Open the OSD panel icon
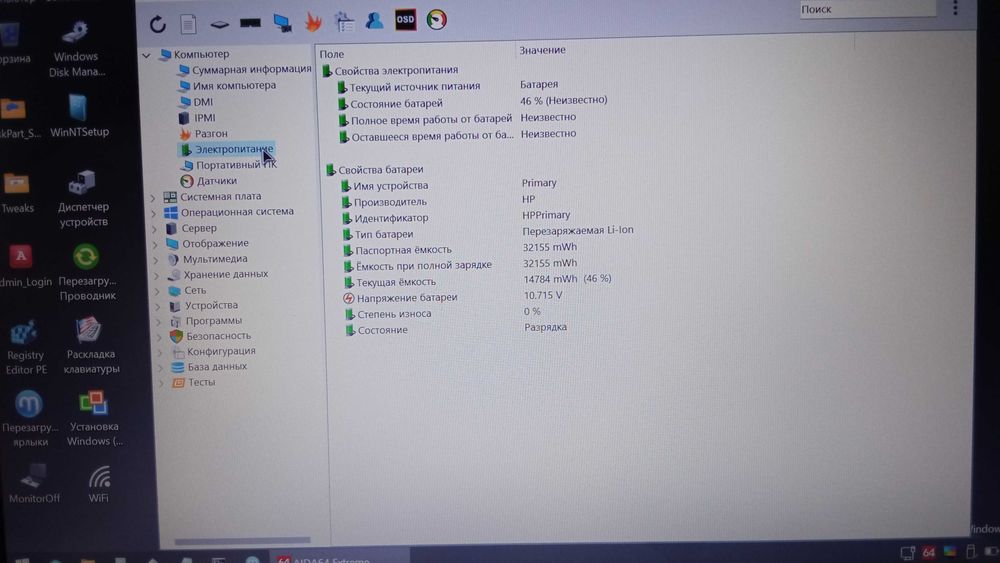 point(405,20)
